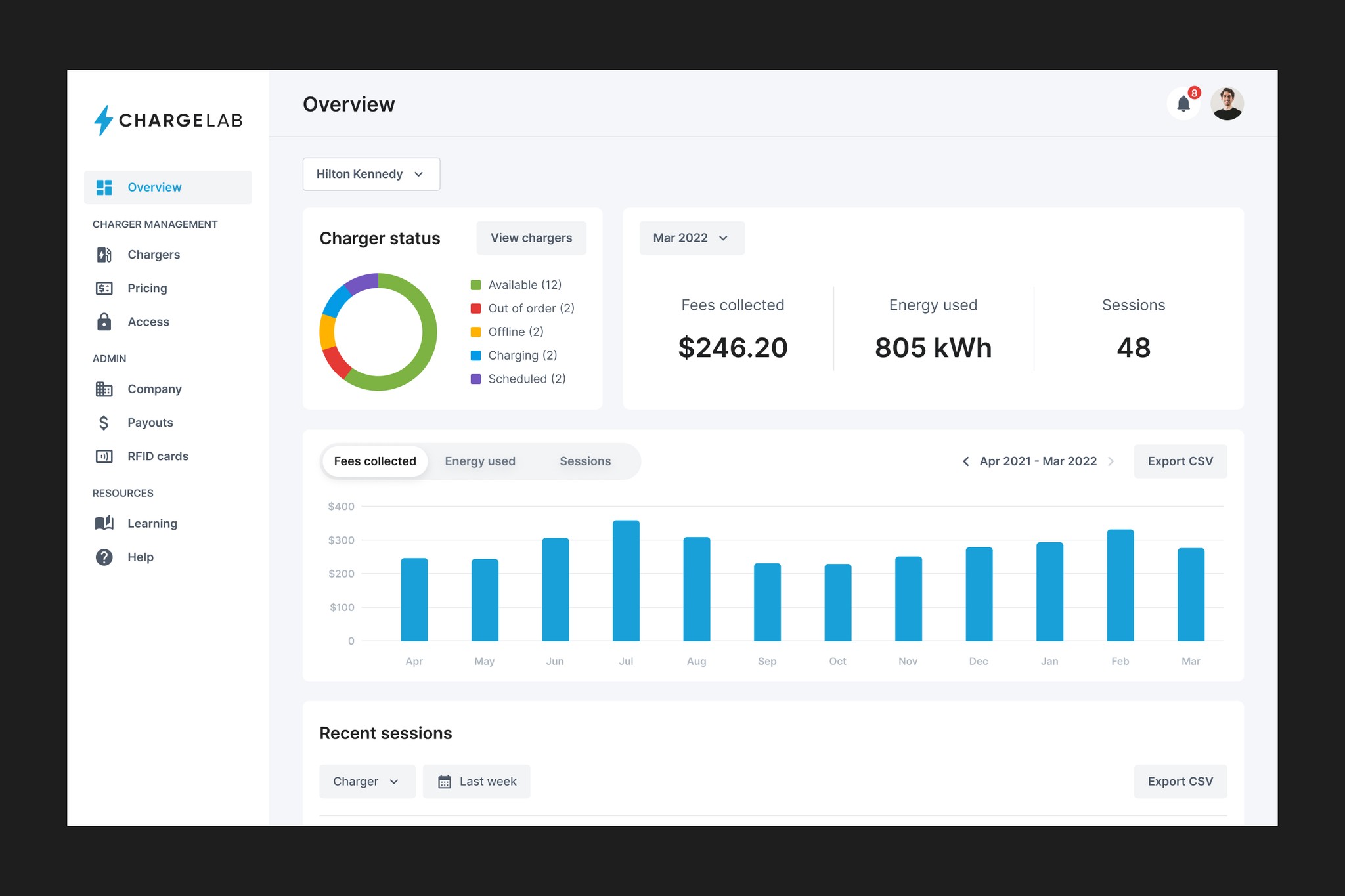Go to previous date range arrow
Viewport: 1345px width, 896px height.
(x=965, y=461)
